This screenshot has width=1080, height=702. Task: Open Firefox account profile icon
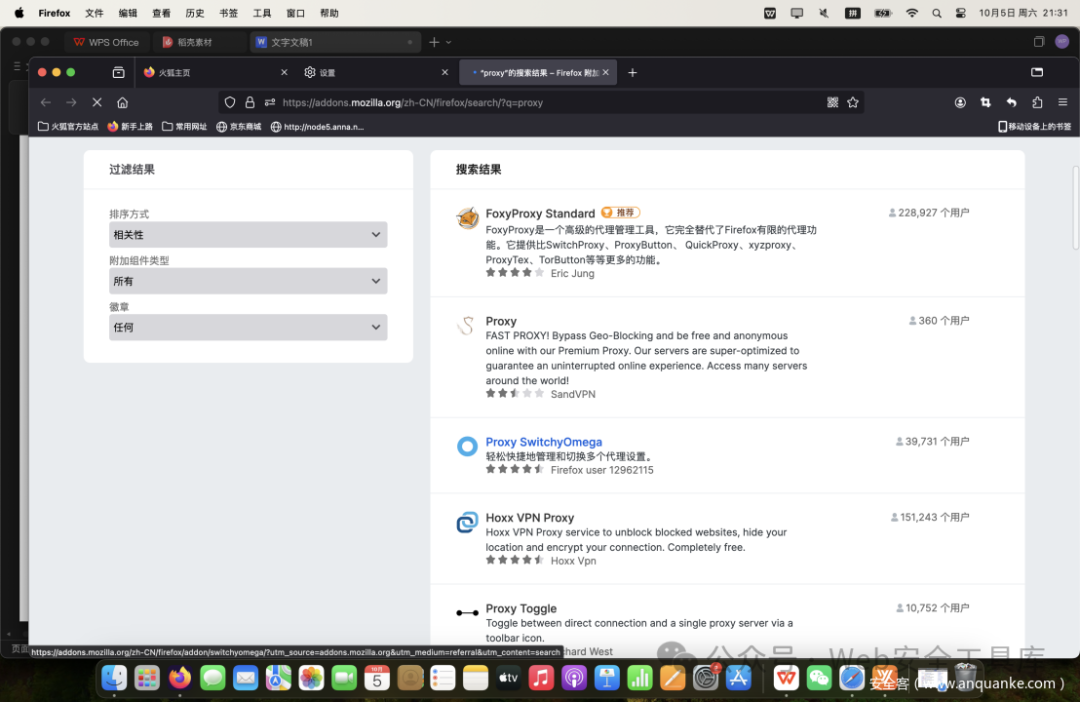[x=960, y=103]
